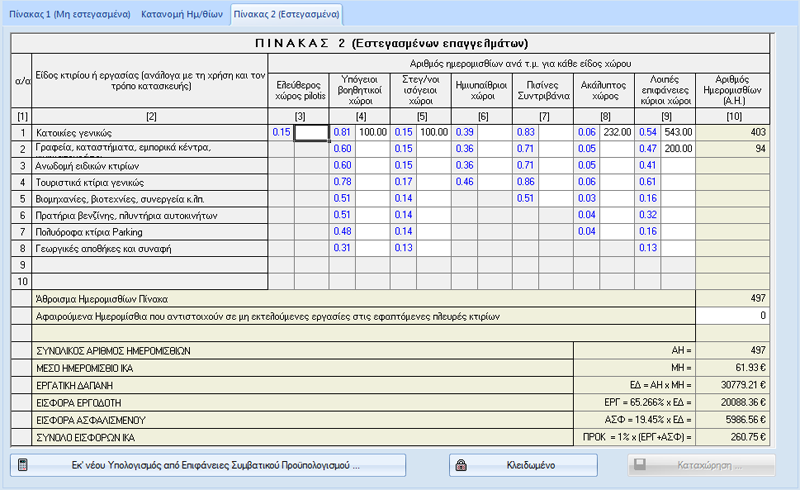Click the ΕΙΣΦΟΡΑ ΕΡΓΟΔΟΤΗ label
800x490 pixels.
pyautogui.click(x=79, y=403)
